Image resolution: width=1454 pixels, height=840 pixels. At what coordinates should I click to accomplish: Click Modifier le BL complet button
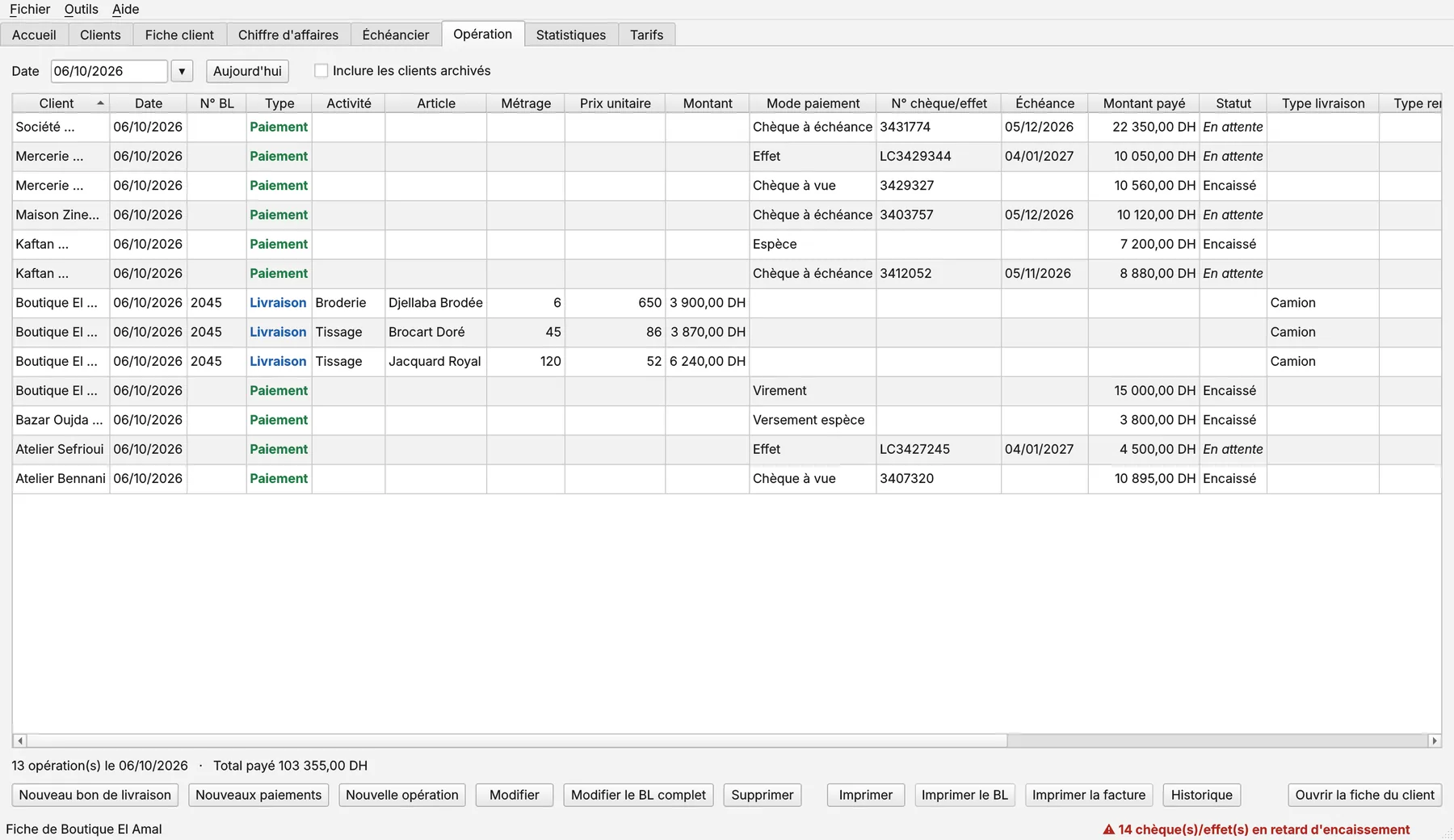tap(638, 795)
